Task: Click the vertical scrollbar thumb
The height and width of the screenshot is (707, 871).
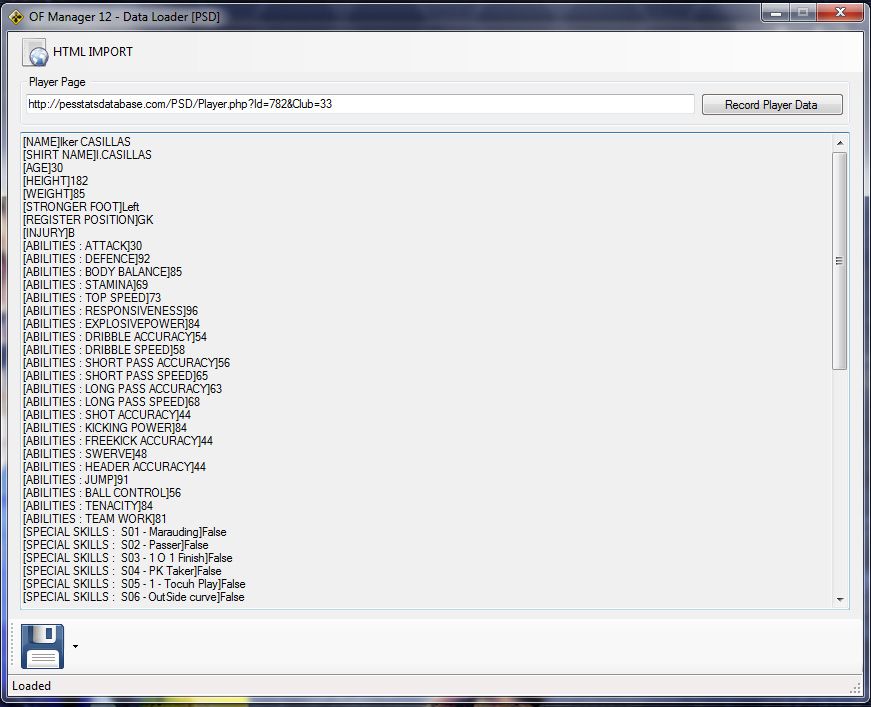Action: pyautogui.click(x=839, y=260)
